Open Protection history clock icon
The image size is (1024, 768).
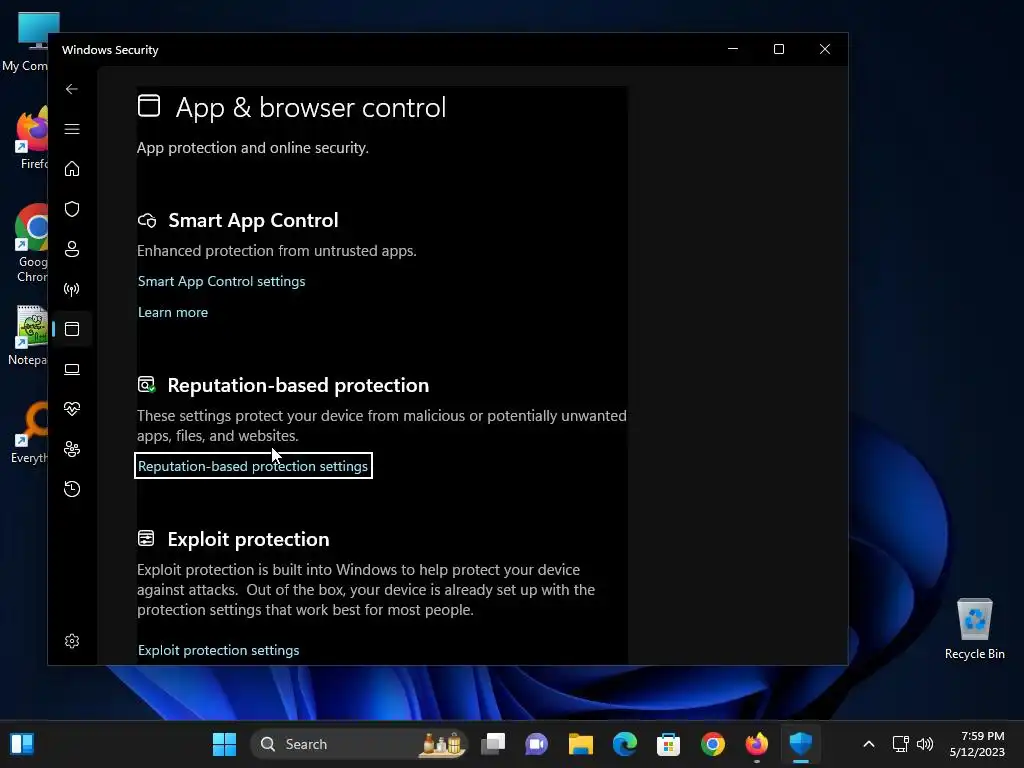tap(72, 489)
